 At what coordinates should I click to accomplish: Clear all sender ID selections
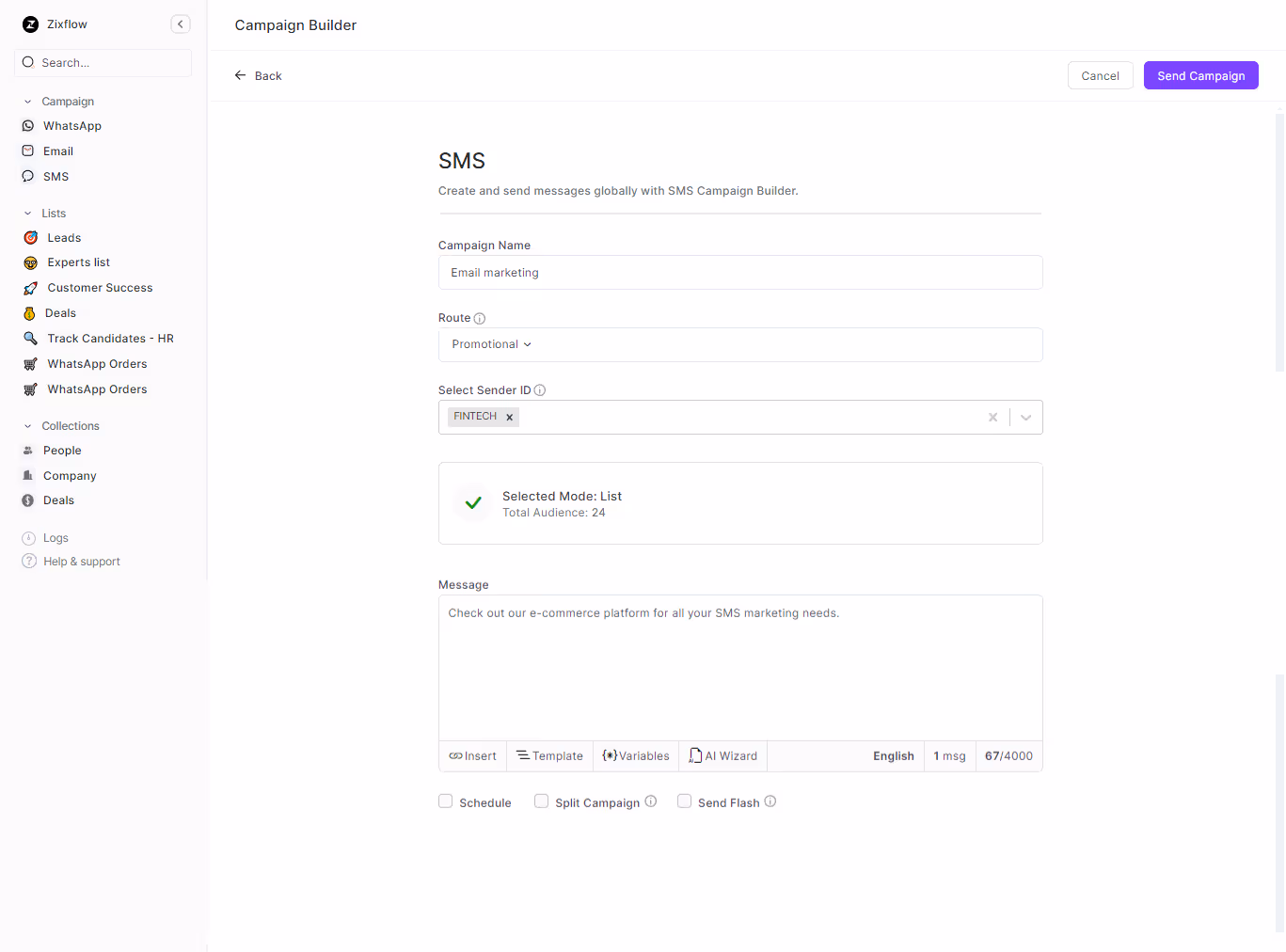point(992,417)
